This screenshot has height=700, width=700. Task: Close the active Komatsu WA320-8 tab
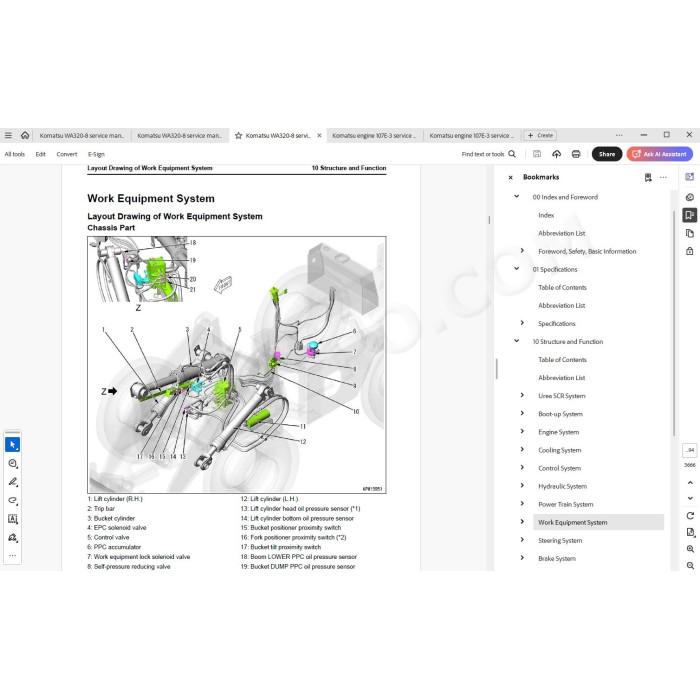pyautogui.click(x=319, y=135)
